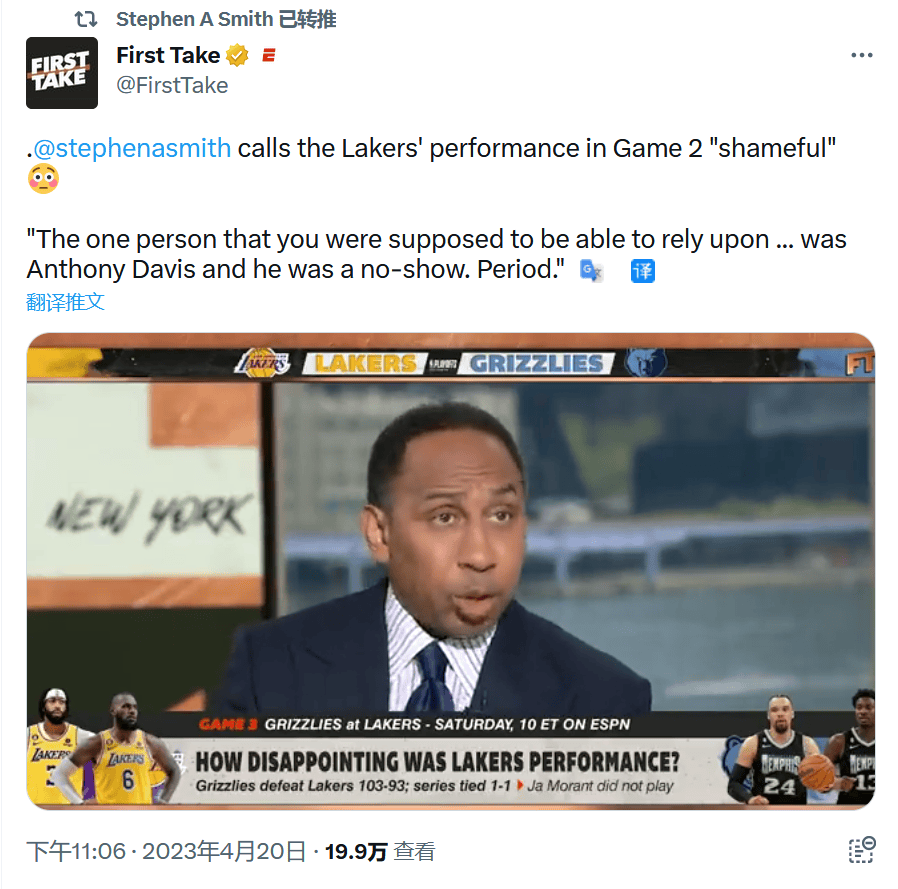Screen dimensions: 898x889
Task: Click the flushed face emoji
Action: (x=44, y=179)
